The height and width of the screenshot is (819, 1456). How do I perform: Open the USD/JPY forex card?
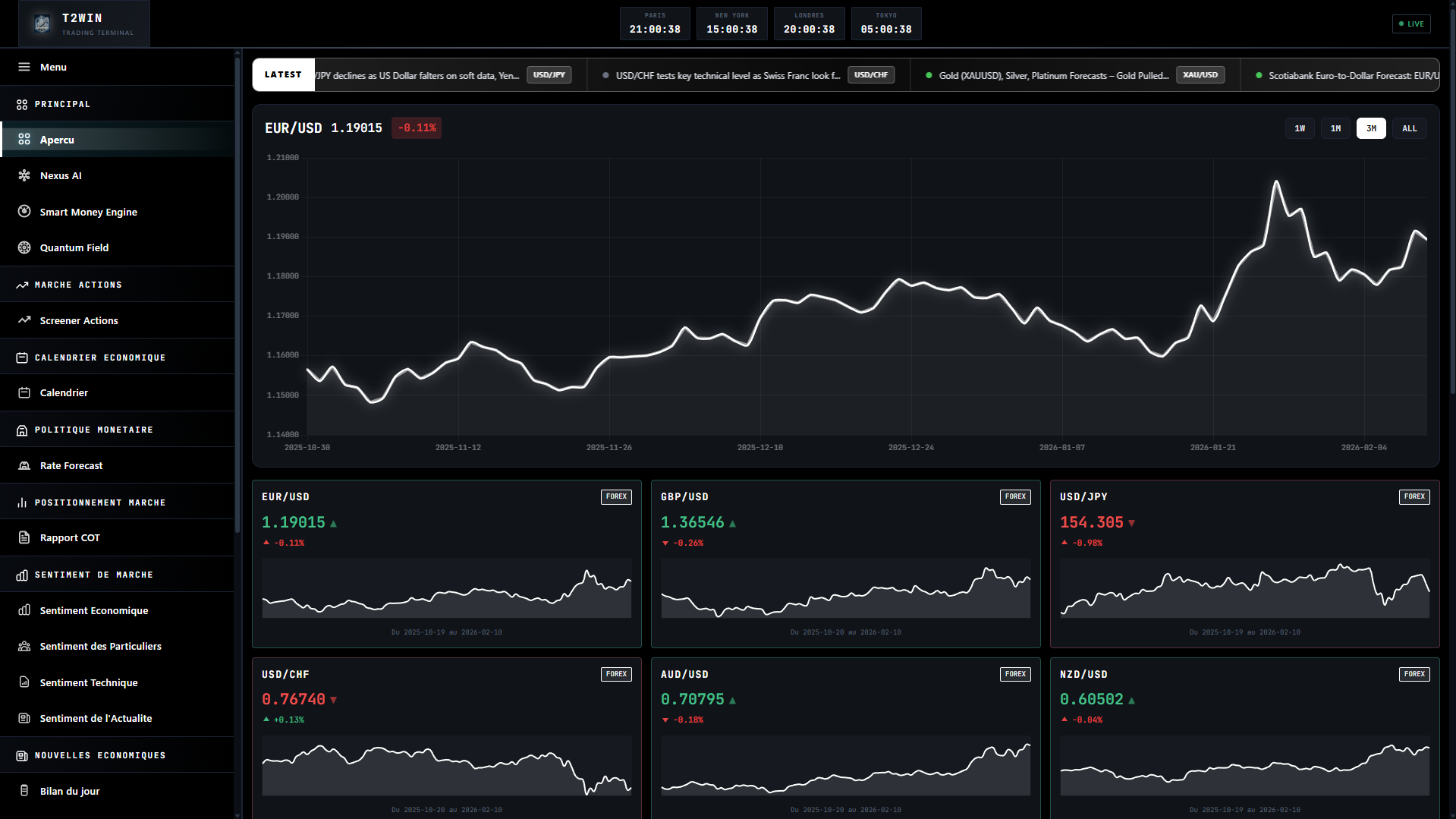coord(1244,563)
